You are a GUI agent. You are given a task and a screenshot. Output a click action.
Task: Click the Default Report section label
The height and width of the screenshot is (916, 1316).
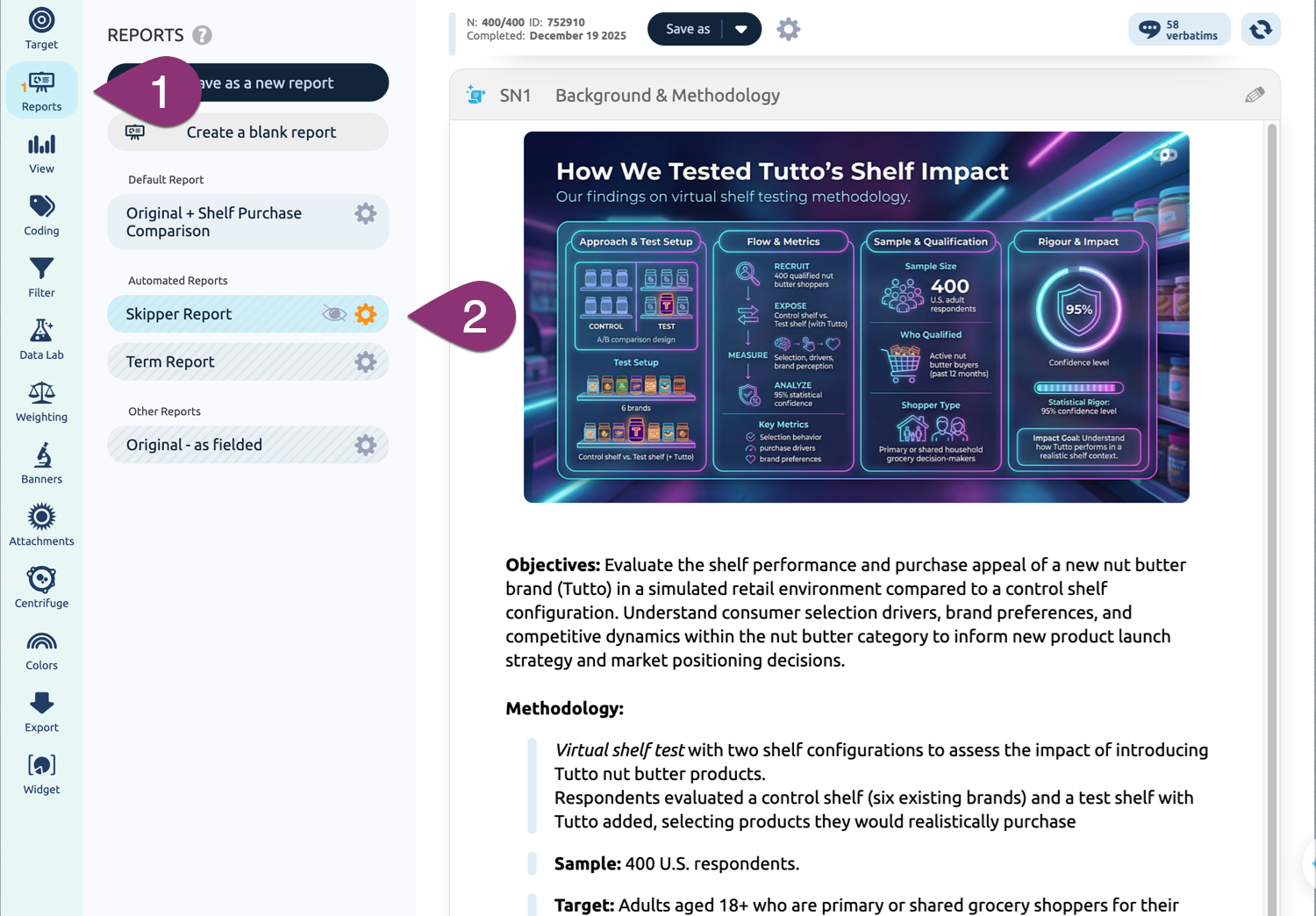pos(166,180)
